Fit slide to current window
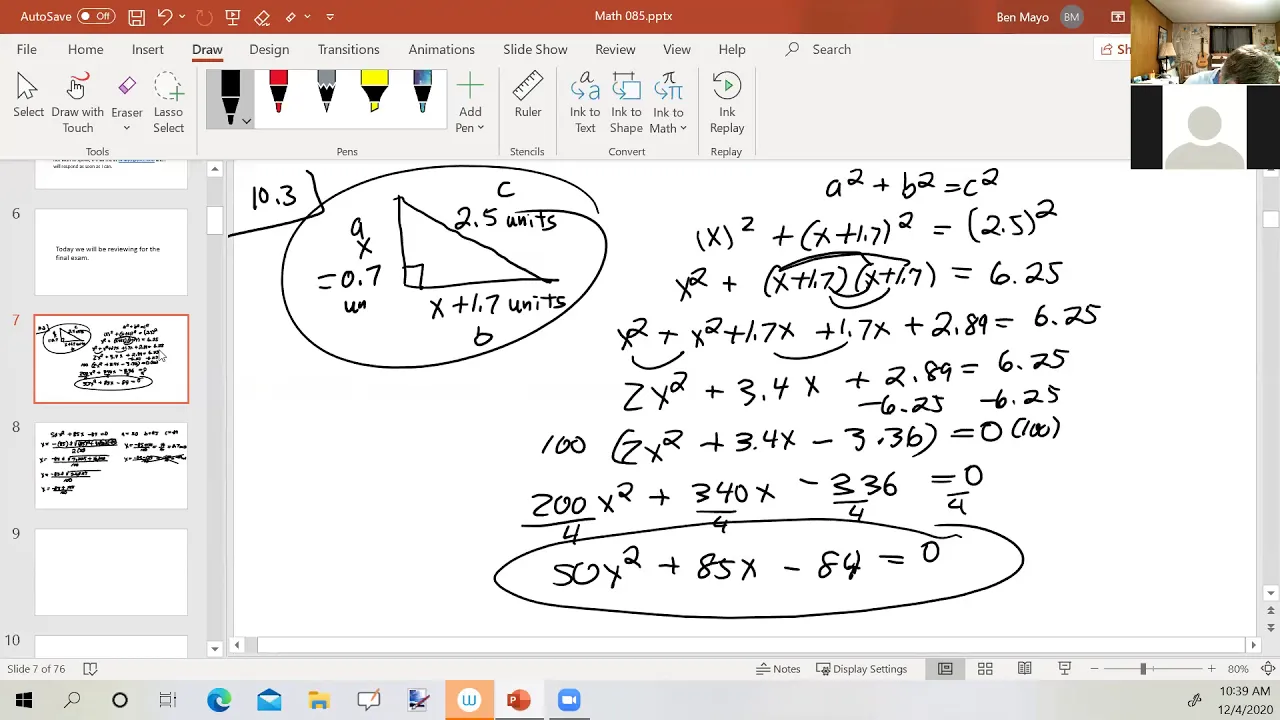Image resolution: width=1280 pixels, height=720 pixels. coord(1269,668)
